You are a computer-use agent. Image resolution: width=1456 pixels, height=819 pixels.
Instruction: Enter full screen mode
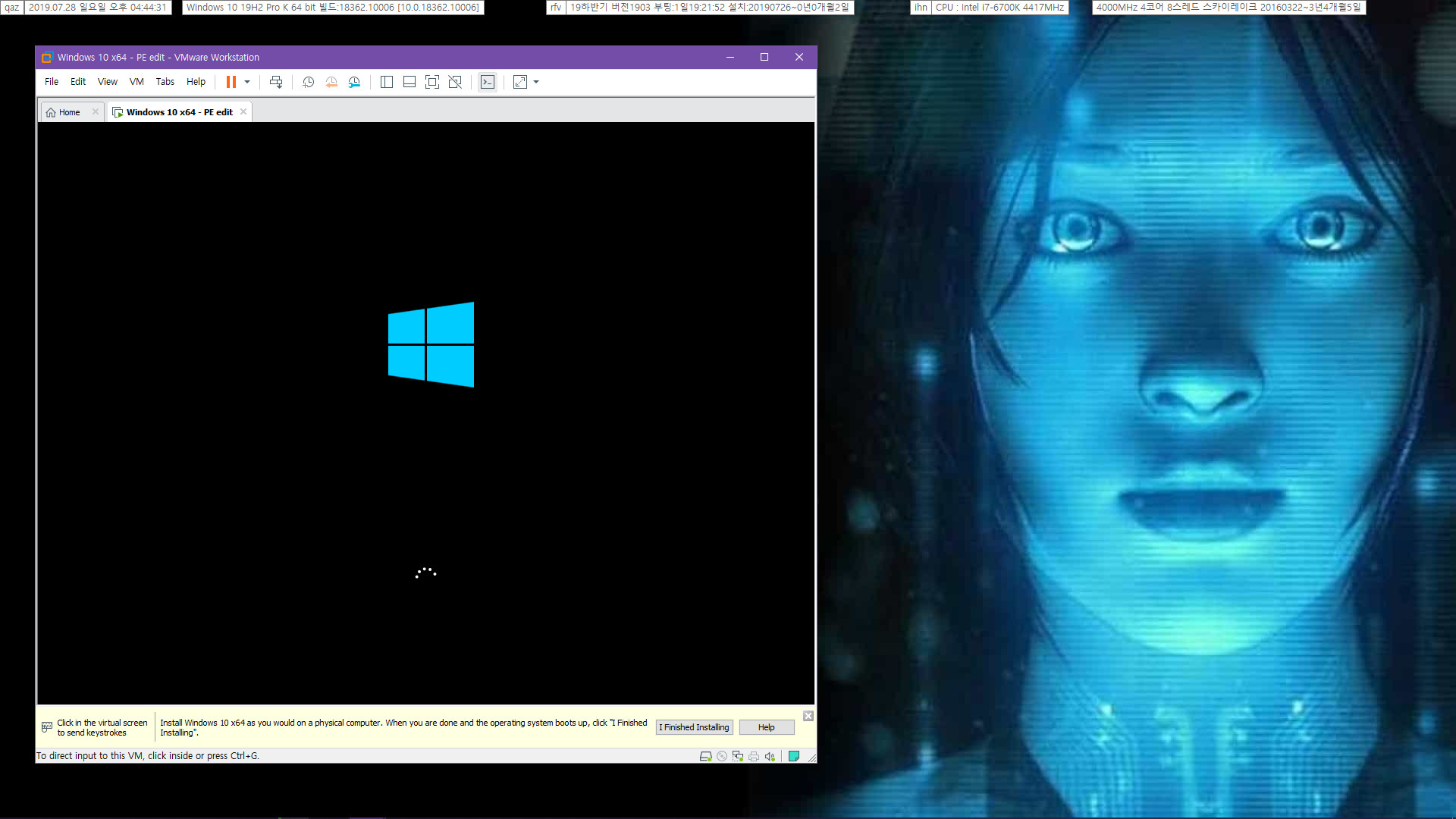(x=432, y=82)
